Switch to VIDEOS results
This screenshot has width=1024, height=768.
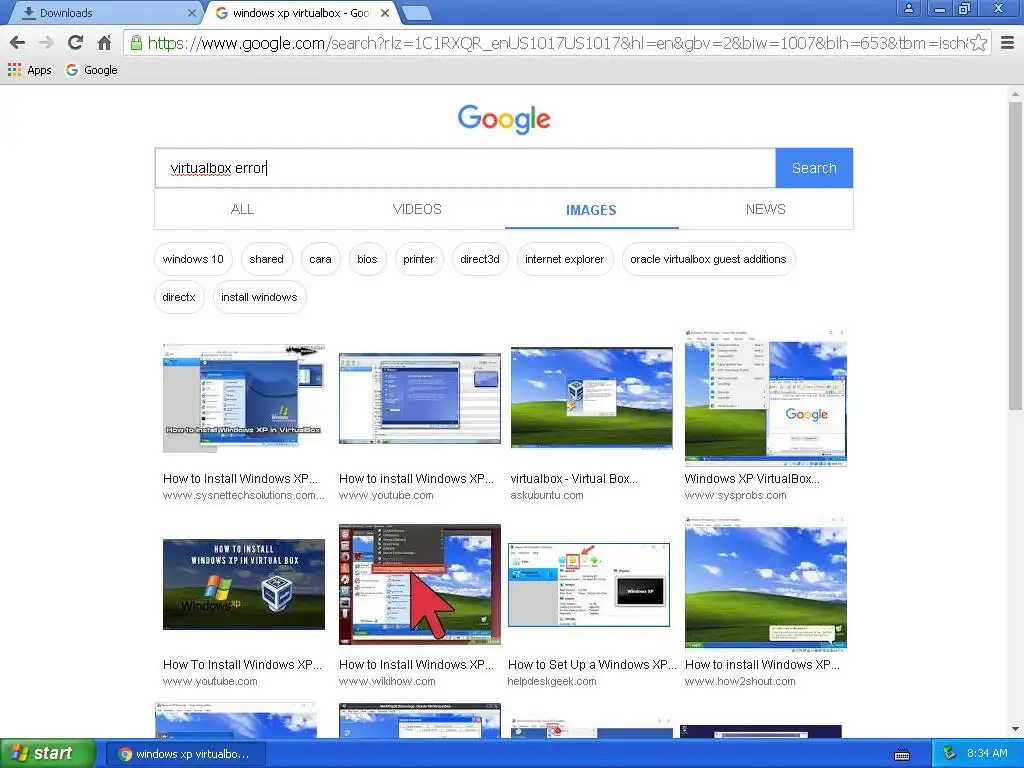(417, 210)
